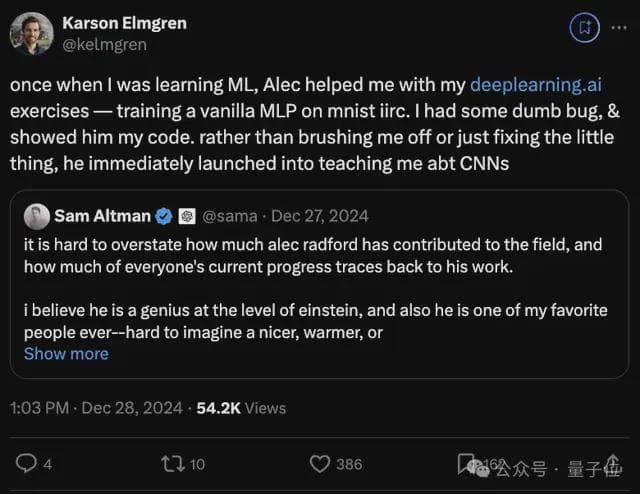Click the Karson Elmgren display name

pyautogui.click(x=124, y=22)
